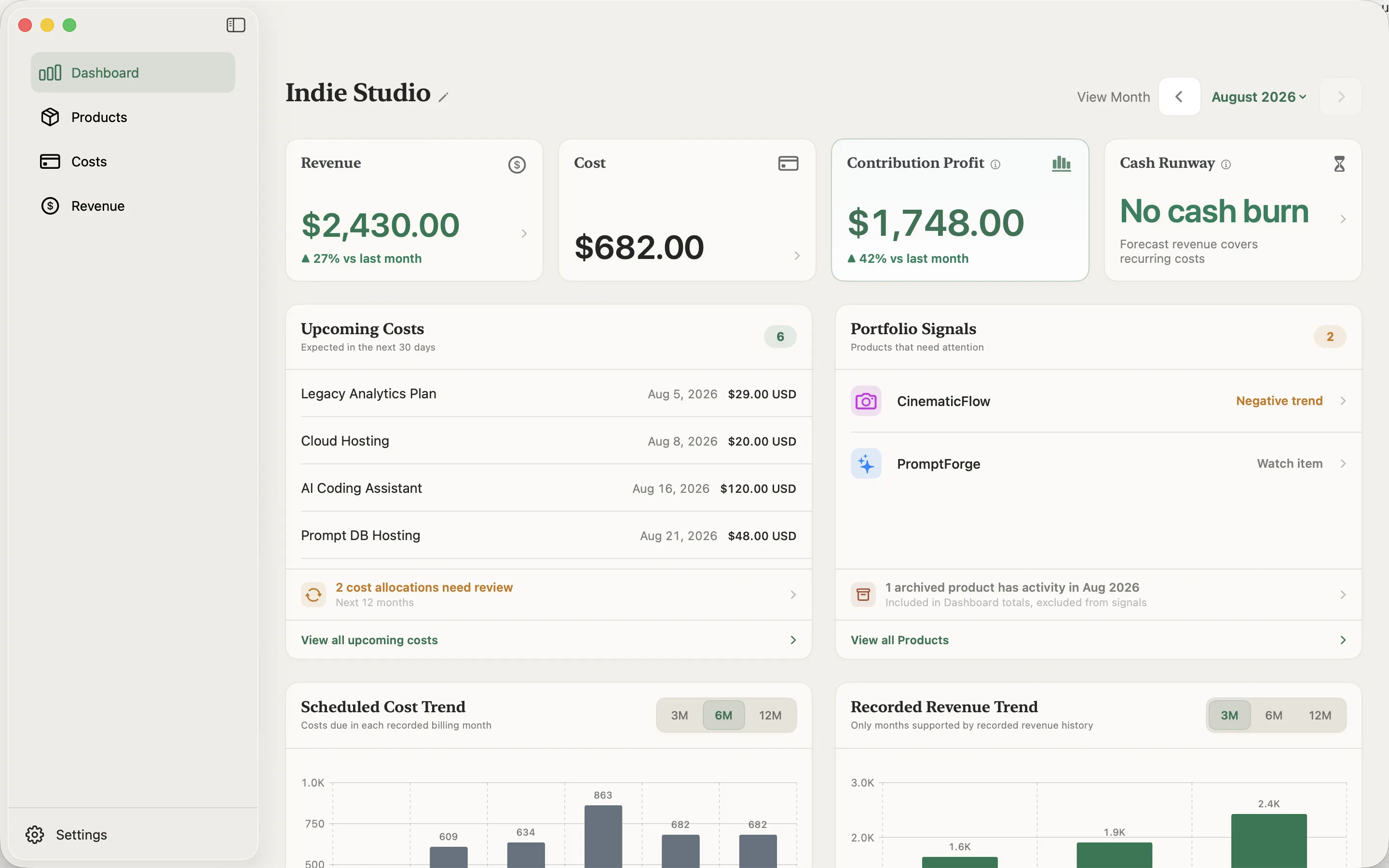Click the Indie Studio title

[358, 93]
